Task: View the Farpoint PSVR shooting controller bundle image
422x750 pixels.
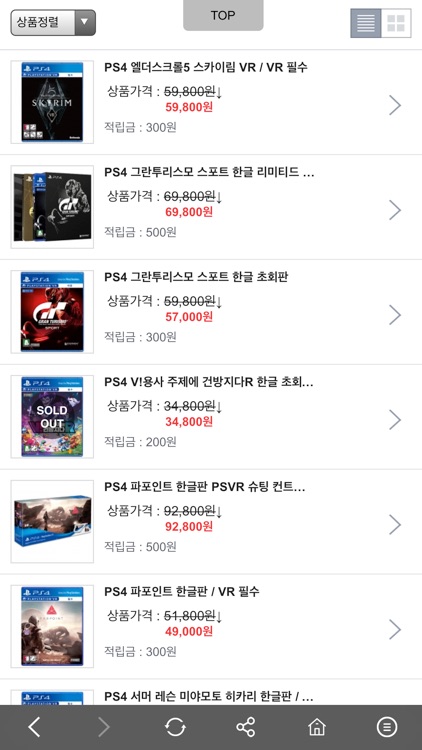Action: tap(52, 521)
